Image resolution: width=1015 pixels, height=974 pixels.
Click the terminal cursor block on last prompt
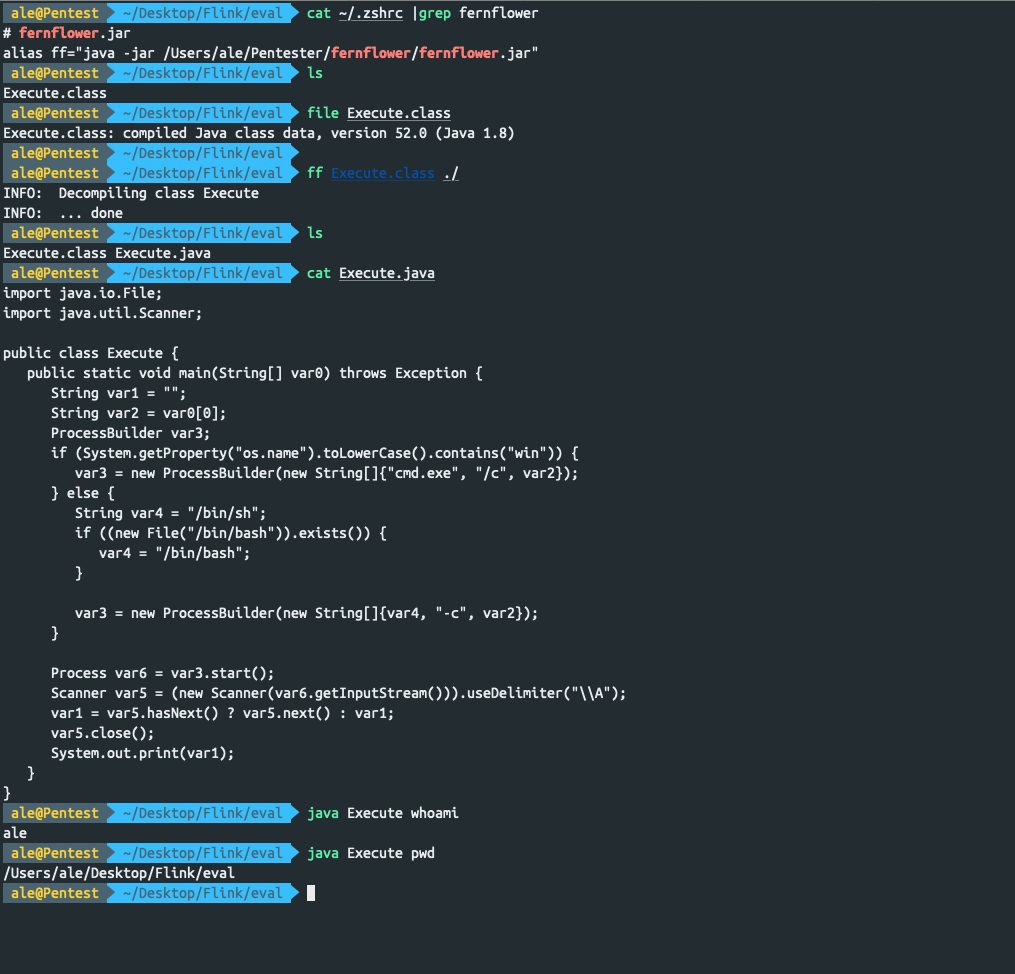[311, 894]
